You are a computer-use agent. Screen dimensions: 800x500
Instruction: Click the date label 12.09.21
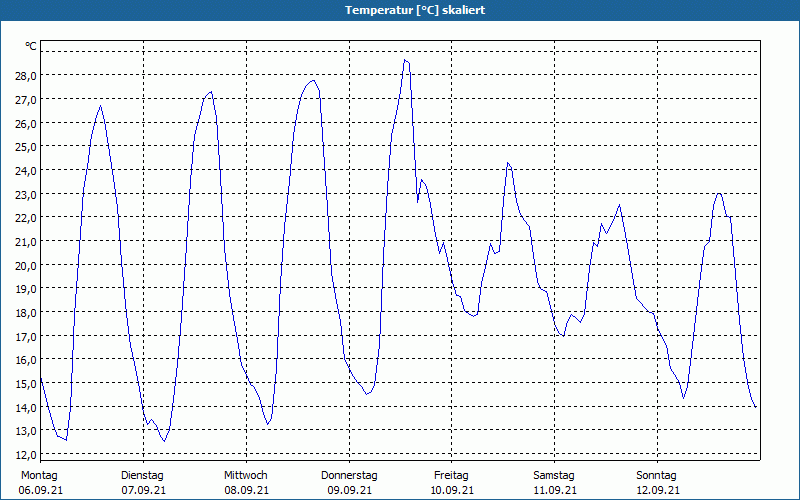[657, 490]
